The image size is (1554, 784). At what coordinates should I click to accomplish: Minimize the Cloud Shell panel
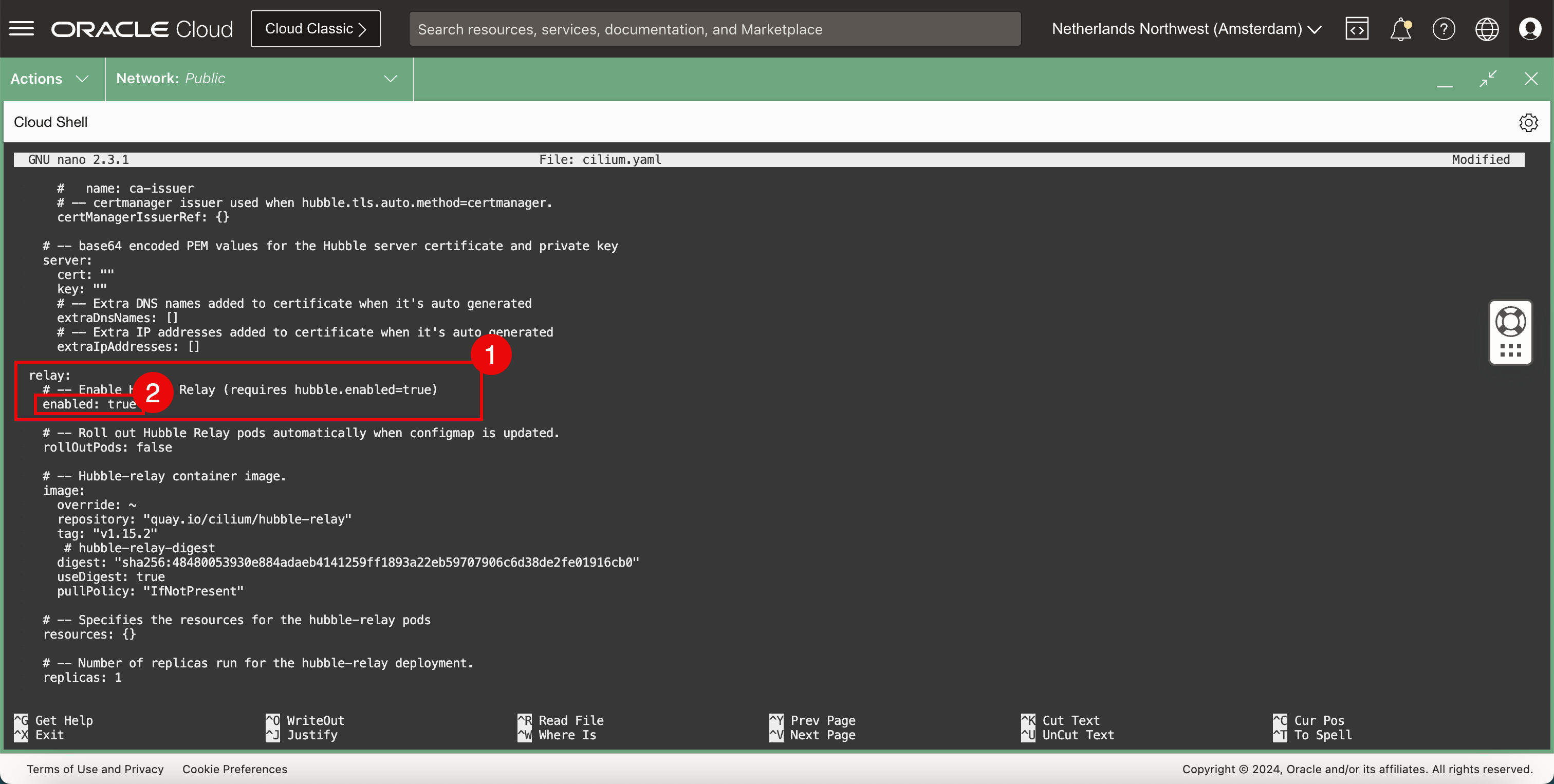coord(1445,79)
